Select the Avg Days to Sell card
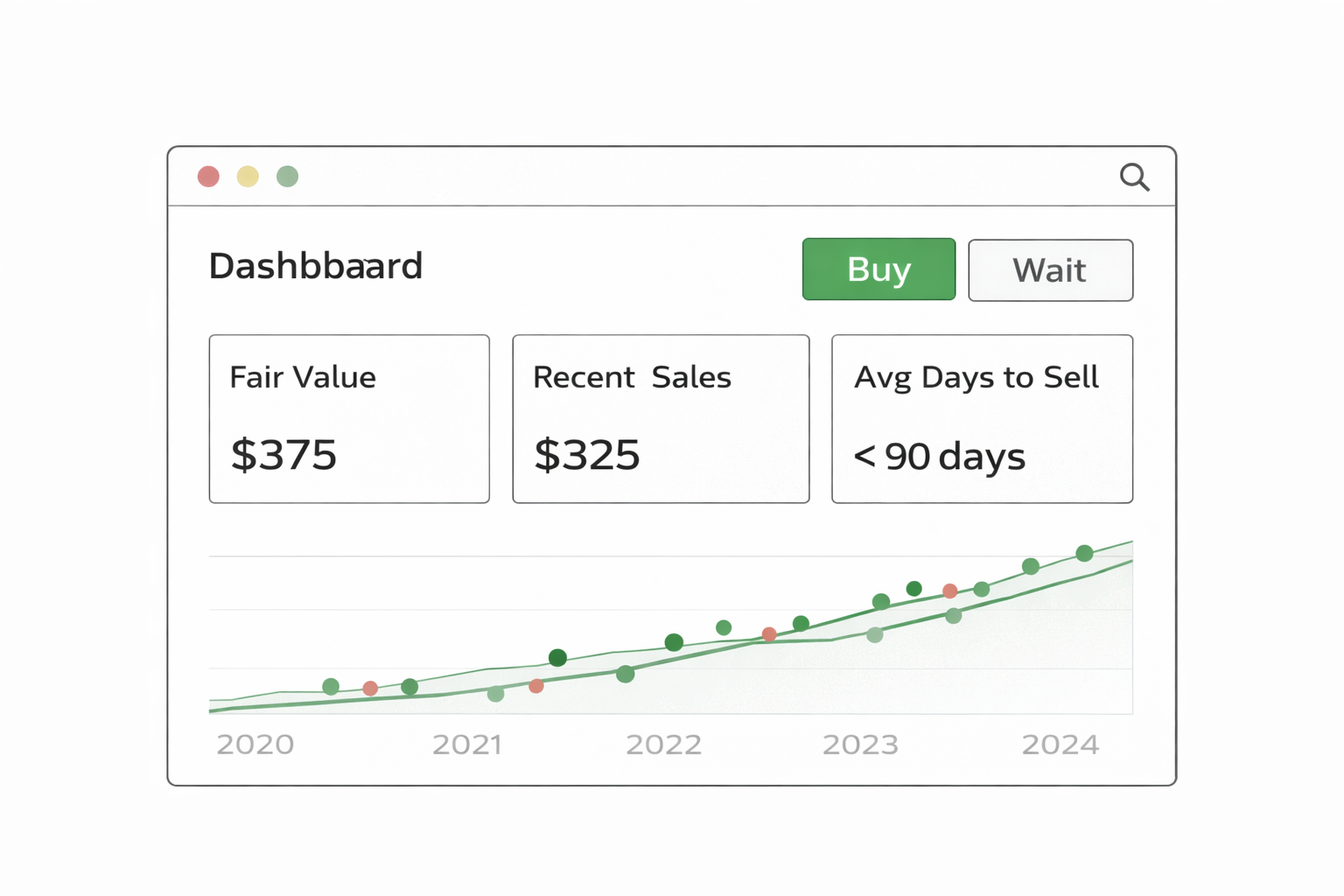This screenshot has height=896, width=1344. pos(982,418)
